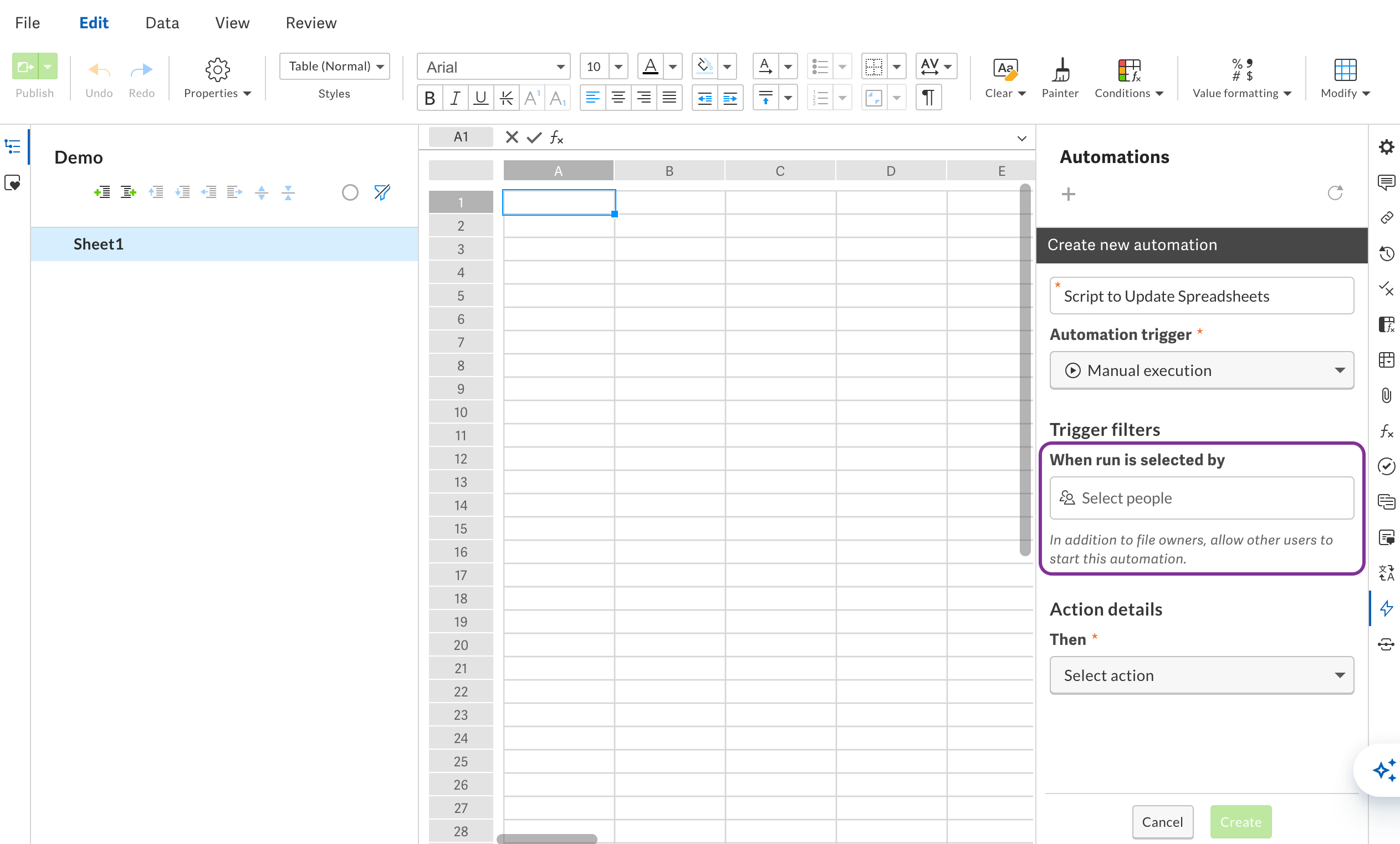Open the attachments paperclip icon
Viewport: 1400px width, 844px height.
click(1386, 395)
